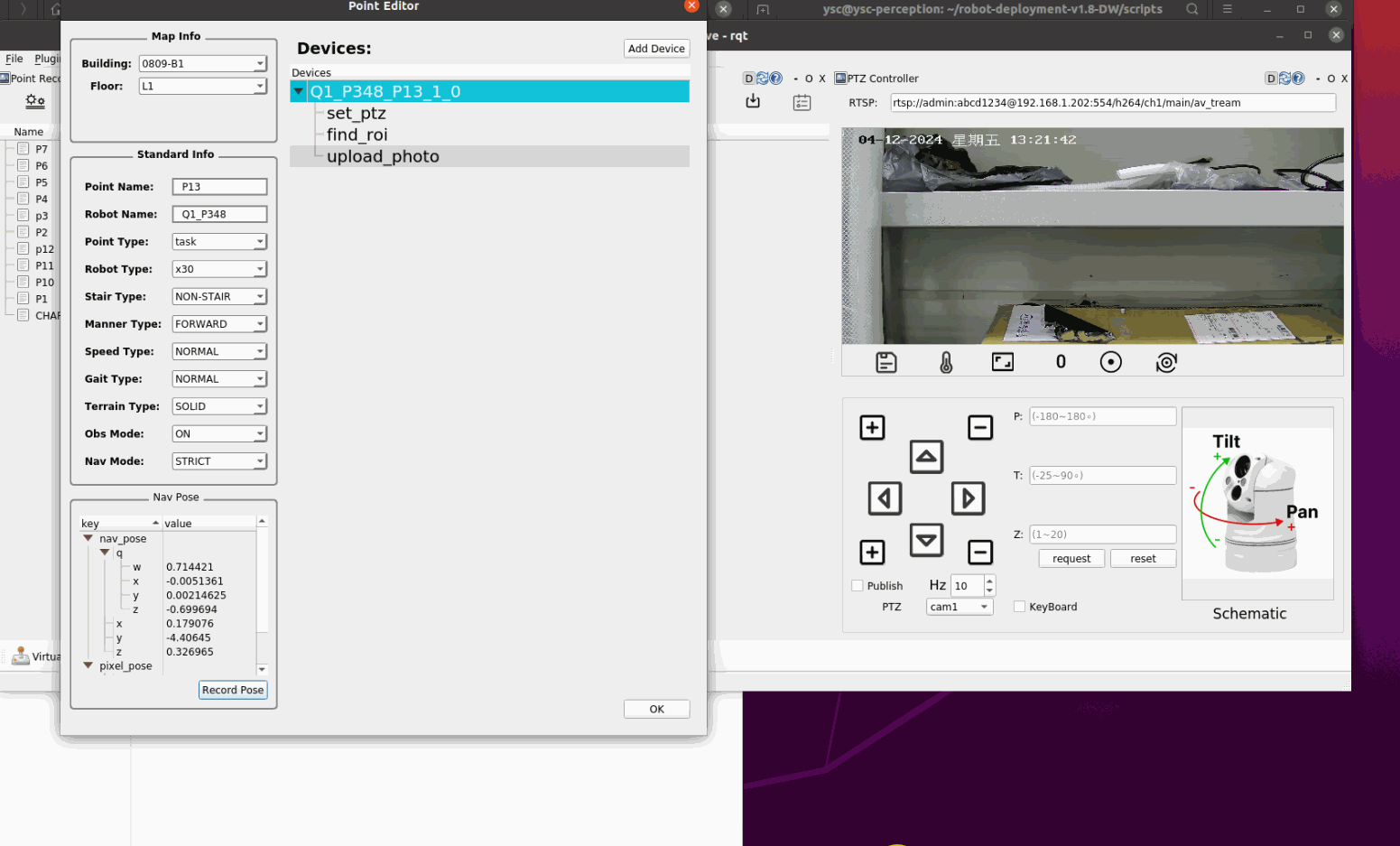Click the fullscreen frame icon under video

(1002, 362)
